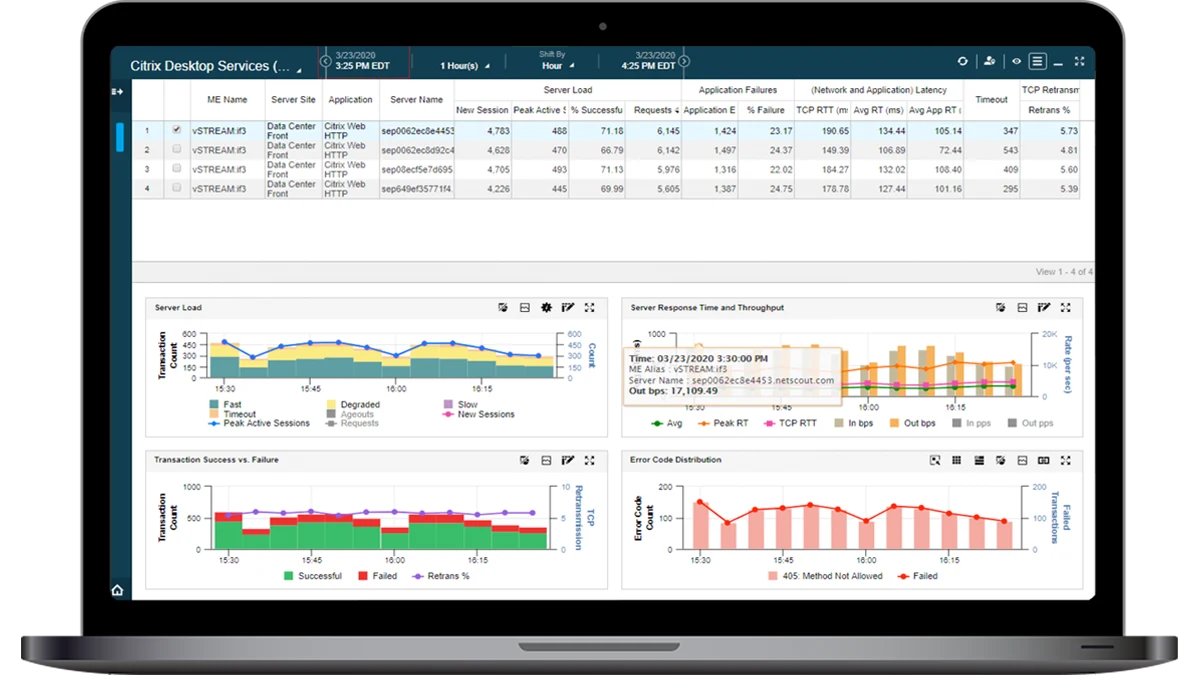Shift the time window back one hour
Viewport: 1200px width, 675px height.
(x=324, y=60)
